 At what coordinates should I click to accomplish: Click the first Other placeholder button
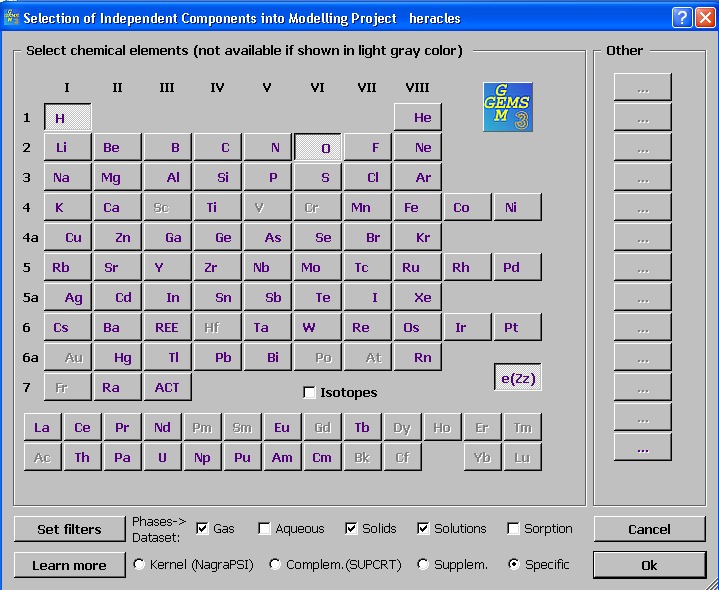pos(643,86)
